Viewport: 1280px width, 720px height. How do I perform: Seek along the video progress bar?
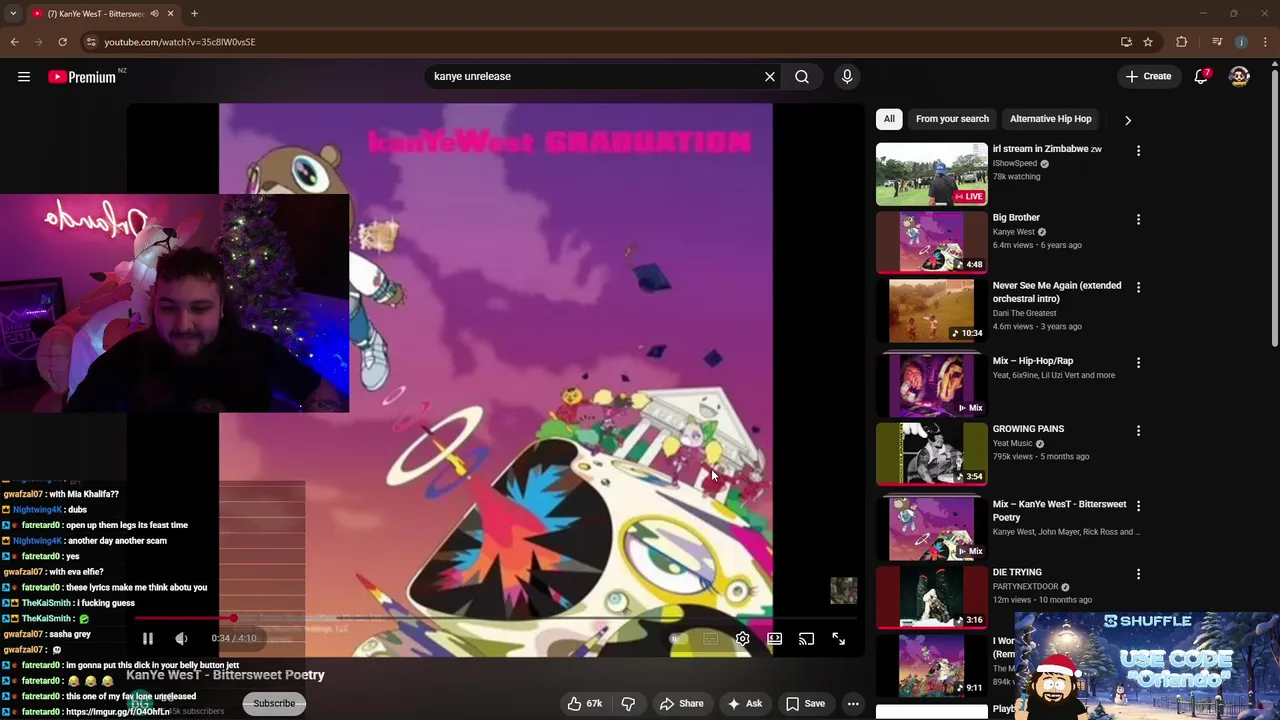coord(495,619)
